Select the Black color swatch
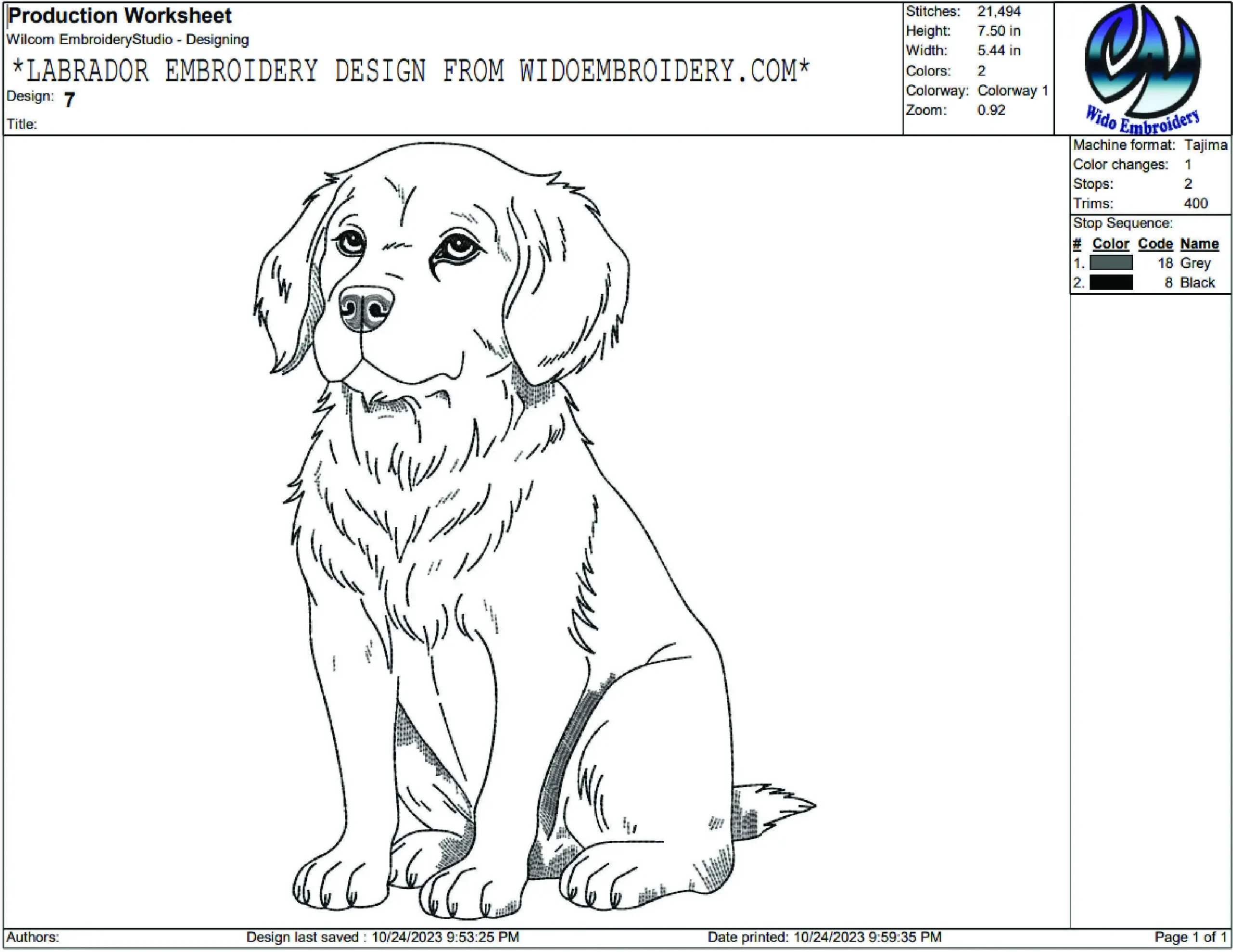The image size is (1233, 952). (x=1111, y=282)
